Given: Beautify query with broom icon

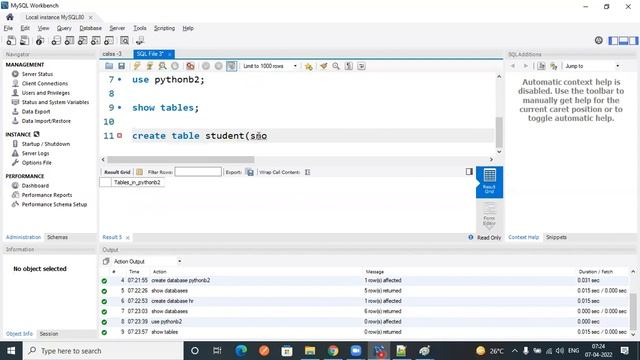Looking at the screenshot, I should point(324,66).
